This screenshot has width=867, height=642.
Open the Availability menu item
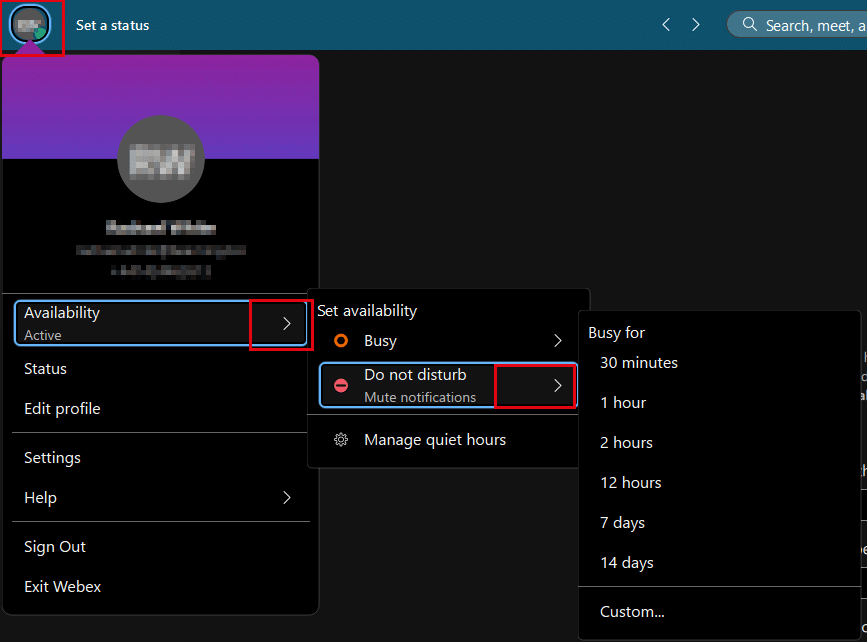(160, 323)
